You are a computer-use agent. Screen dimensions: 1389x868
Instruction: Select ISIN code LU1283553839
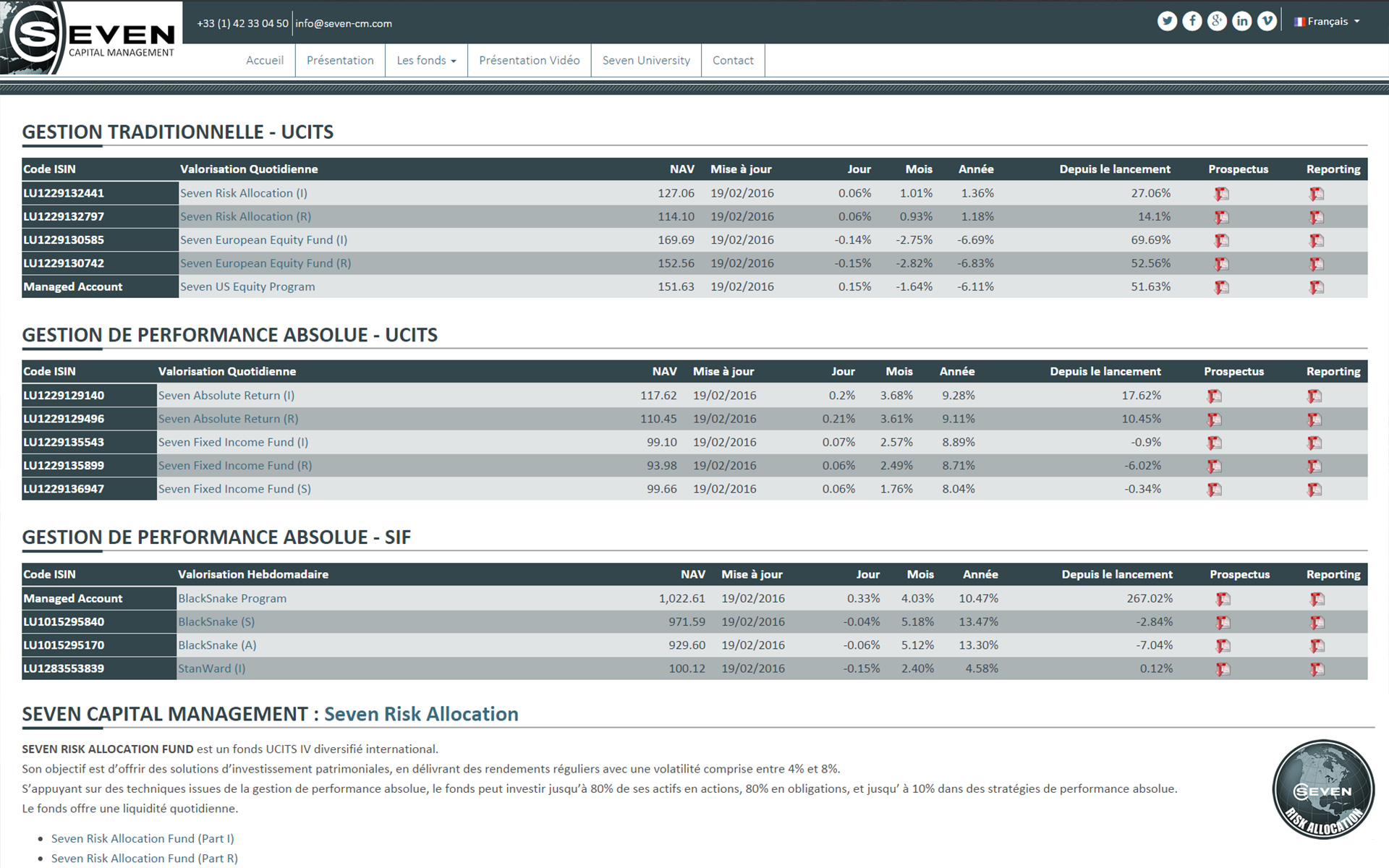(x=64, y=668)
